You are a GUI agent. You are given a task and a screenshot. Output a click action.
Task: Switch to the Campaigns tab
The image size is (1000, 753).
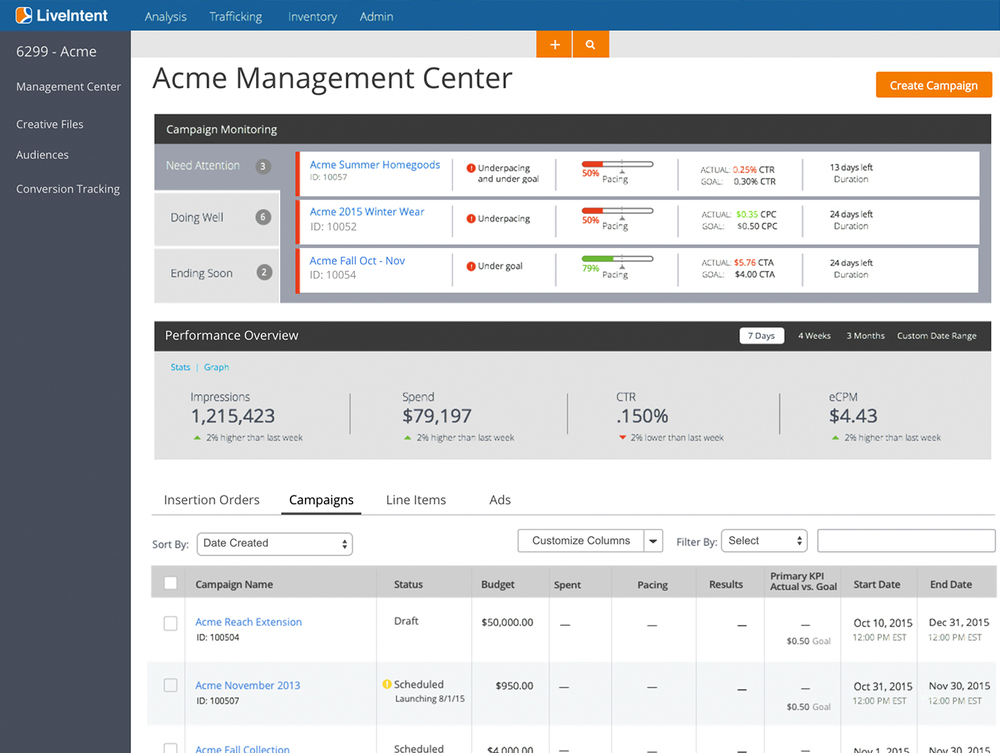click(x=321, y=500)
